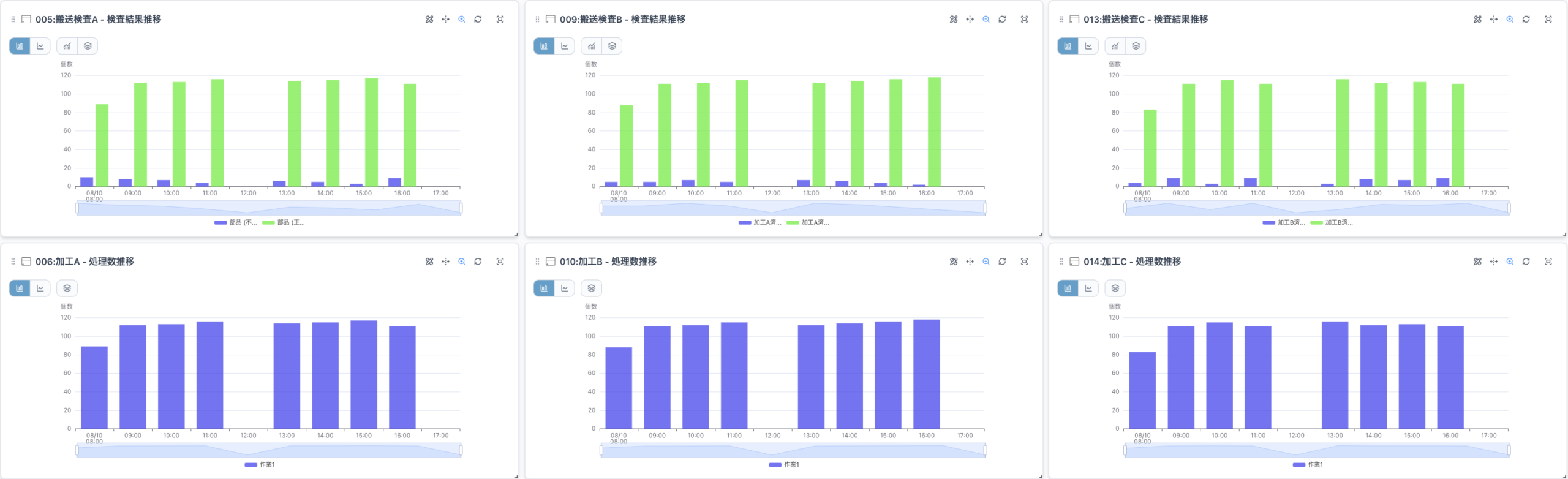
Task: Activate the zoom magnifier on panel 009:搬送検査B
Action: pyautogui.click(x=986, y=20)
